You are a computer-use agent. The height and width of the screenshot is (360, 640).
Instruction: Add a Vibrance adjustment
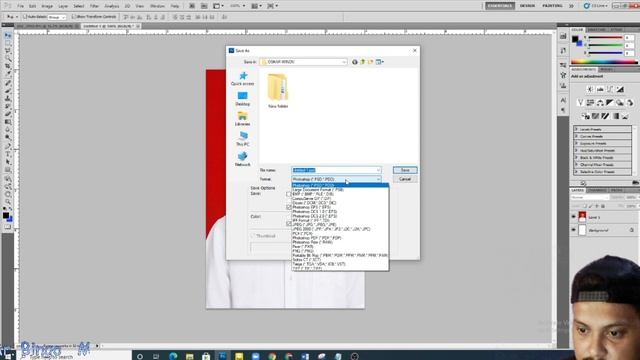tap(580, 102)
